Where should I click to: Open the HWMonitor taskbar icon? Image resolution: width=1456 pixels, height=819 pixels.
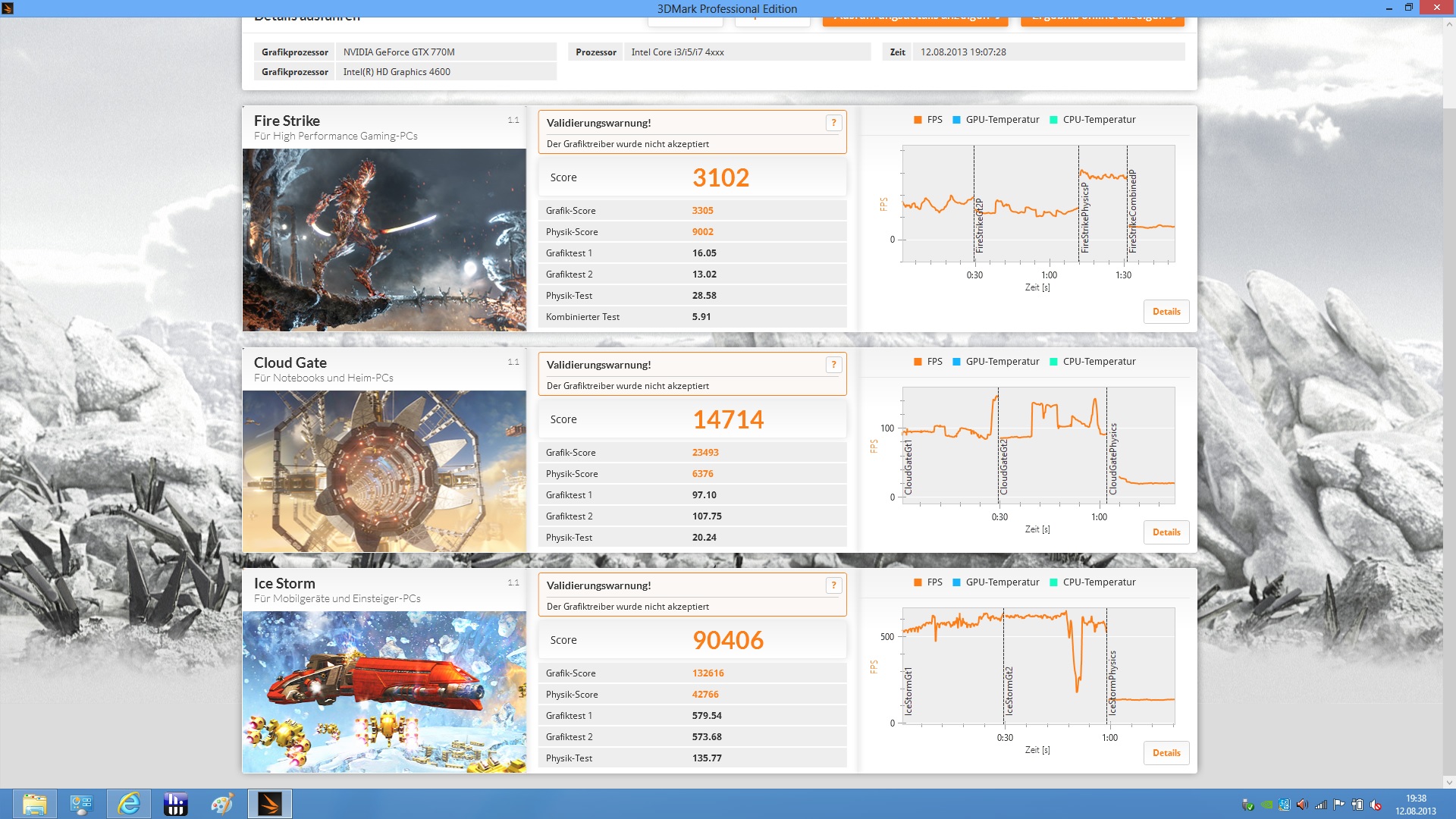[x=175, y=804]
